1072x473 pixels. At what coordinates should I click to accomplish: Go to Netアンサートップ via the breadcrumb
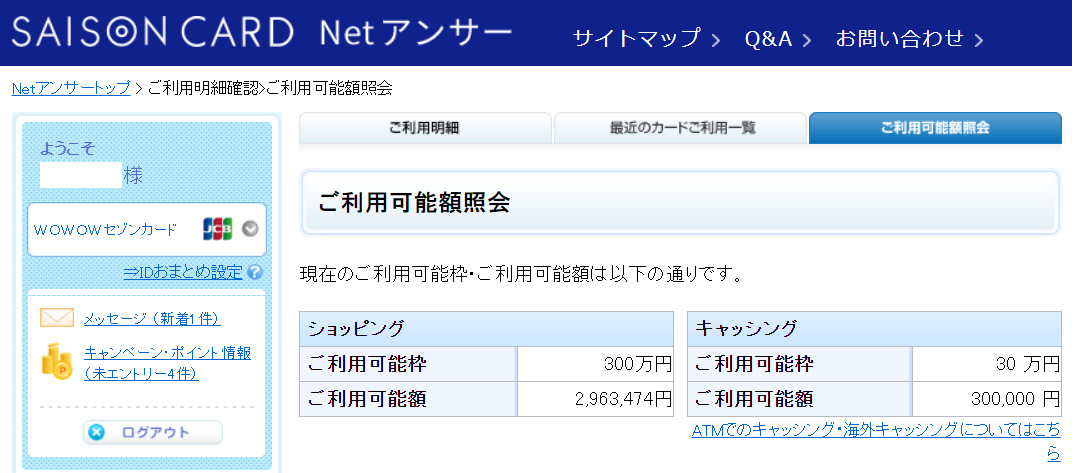(71, 88)
